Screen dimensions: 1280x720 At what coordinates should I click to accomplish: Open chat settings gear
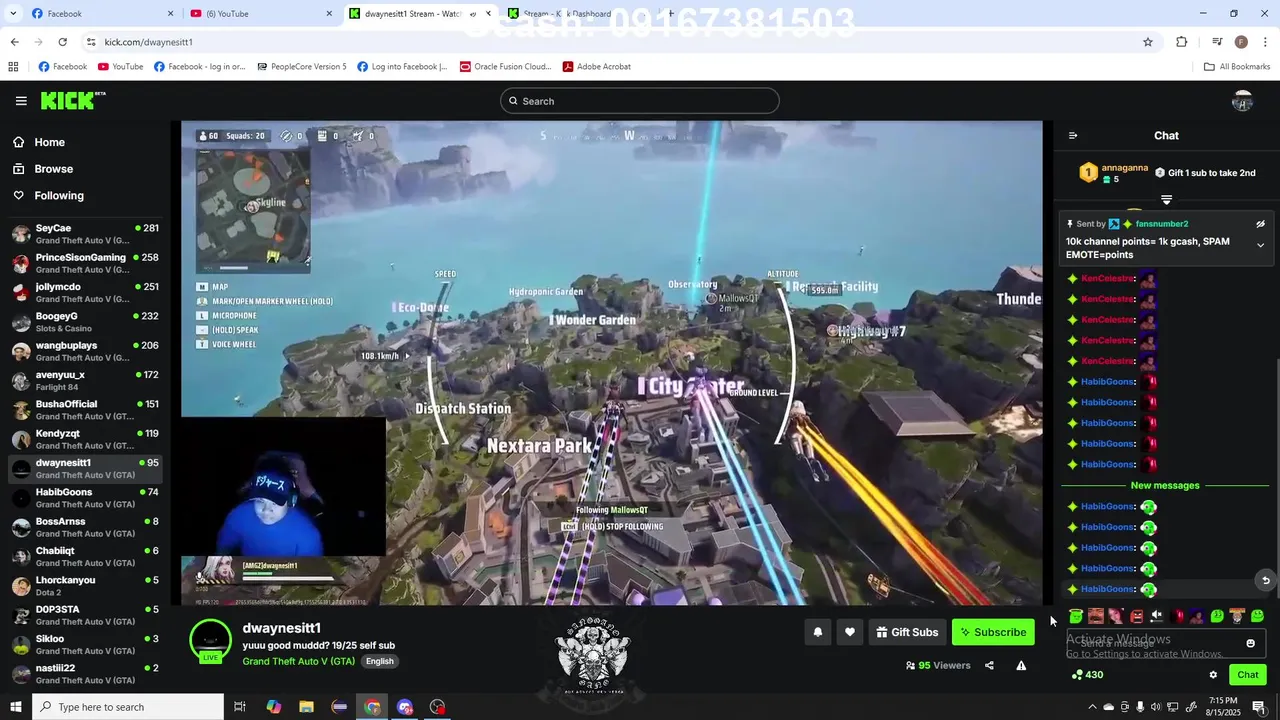click(1213, 675)
